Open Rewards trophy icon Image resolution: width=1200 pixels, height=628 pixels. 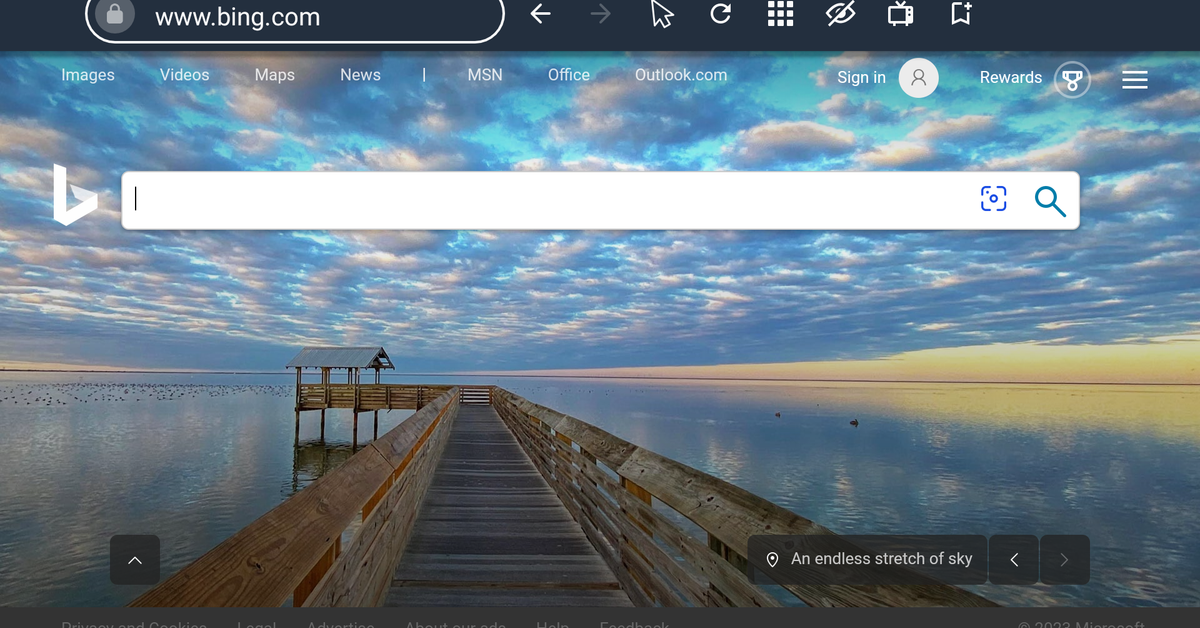click(x=1072, y=79)
